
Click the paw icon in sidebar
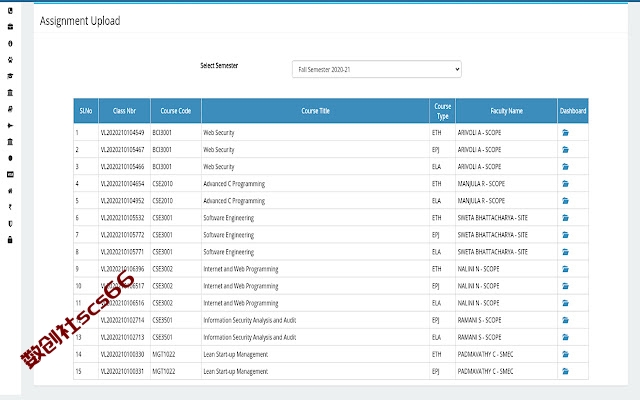tap(10, 60)
